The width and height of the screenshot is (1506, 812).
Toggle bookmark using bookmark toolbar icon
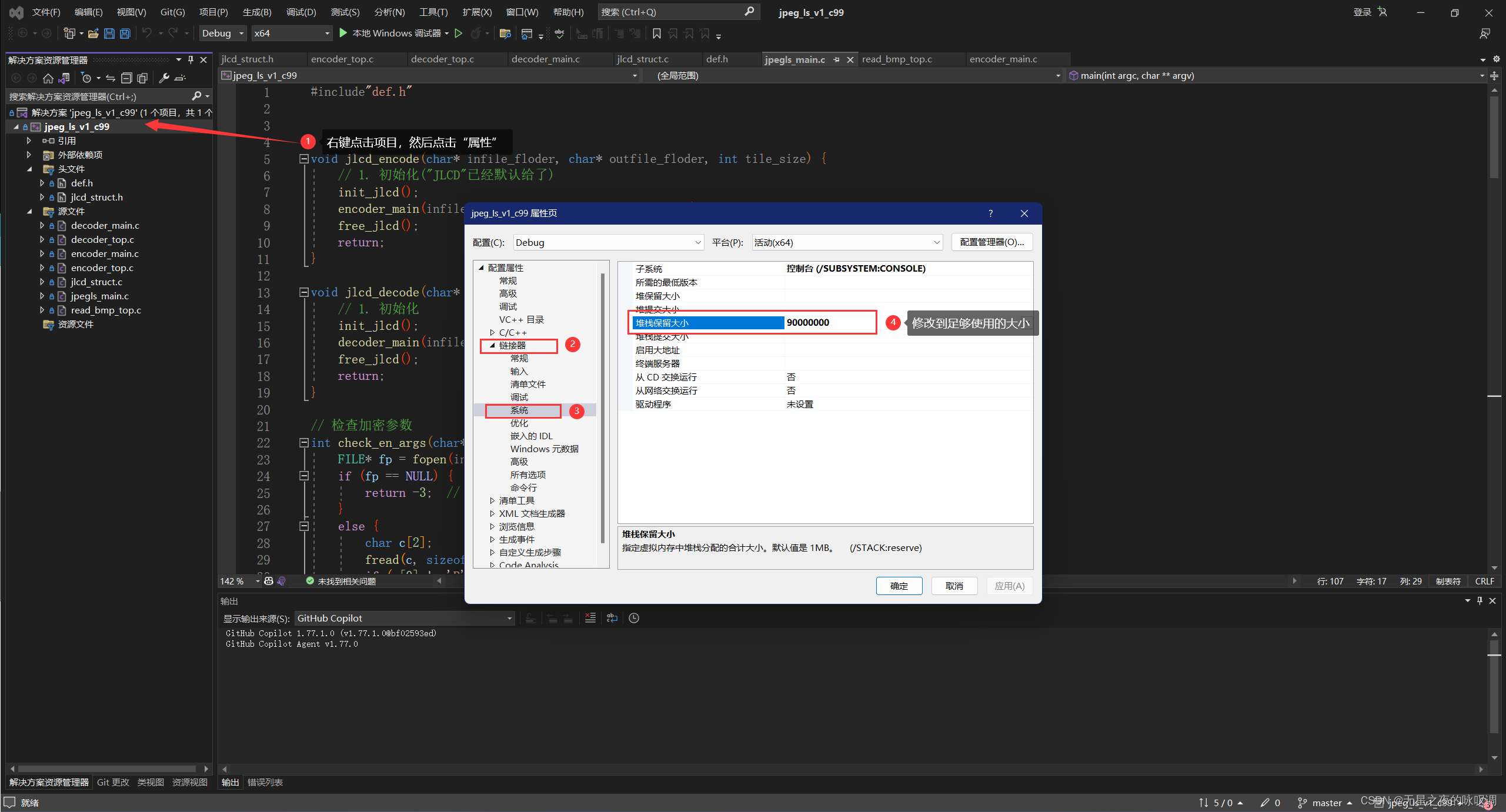point(657,34)
